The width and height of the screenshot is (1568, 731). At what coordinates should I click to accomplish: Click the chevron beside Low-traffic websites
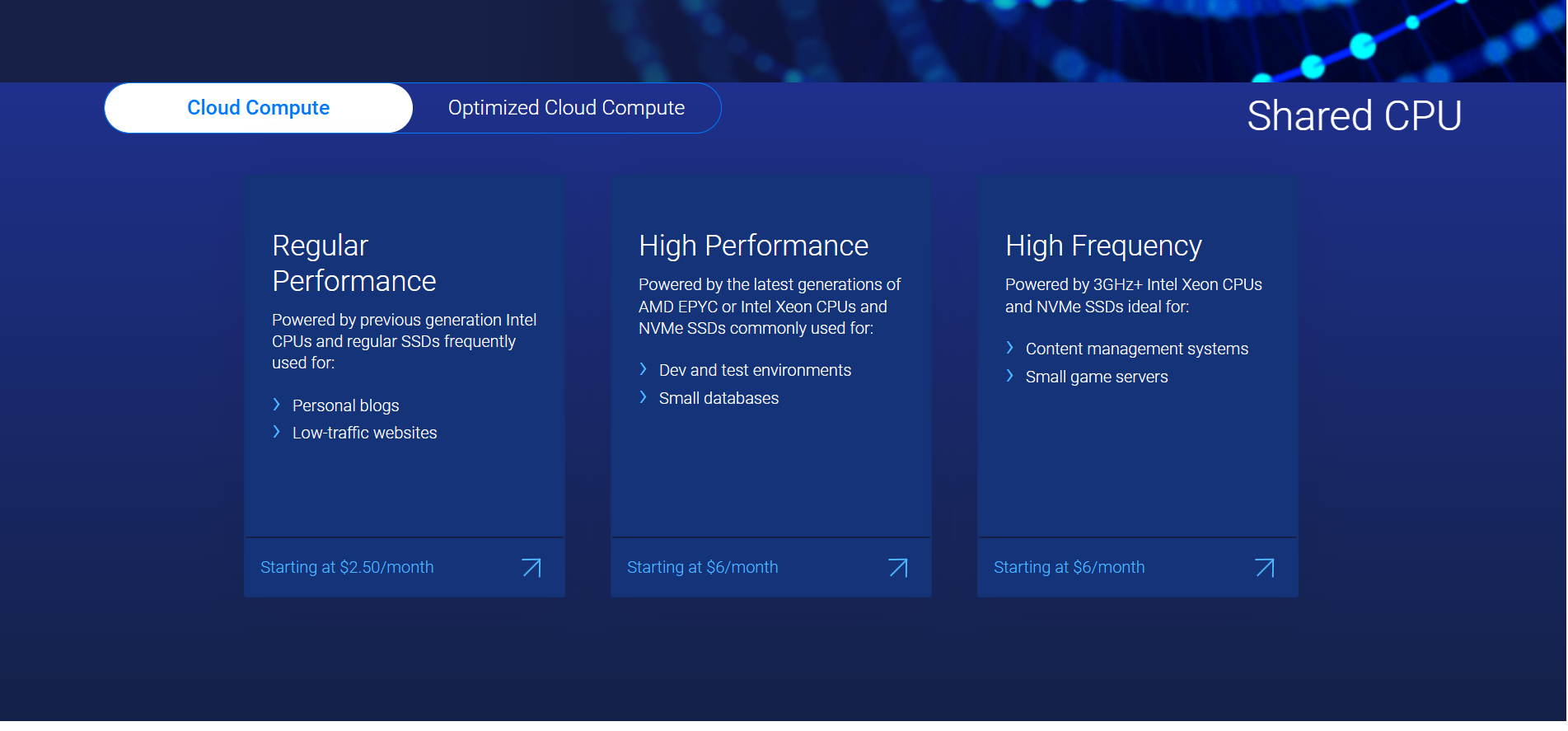[277, 433]
